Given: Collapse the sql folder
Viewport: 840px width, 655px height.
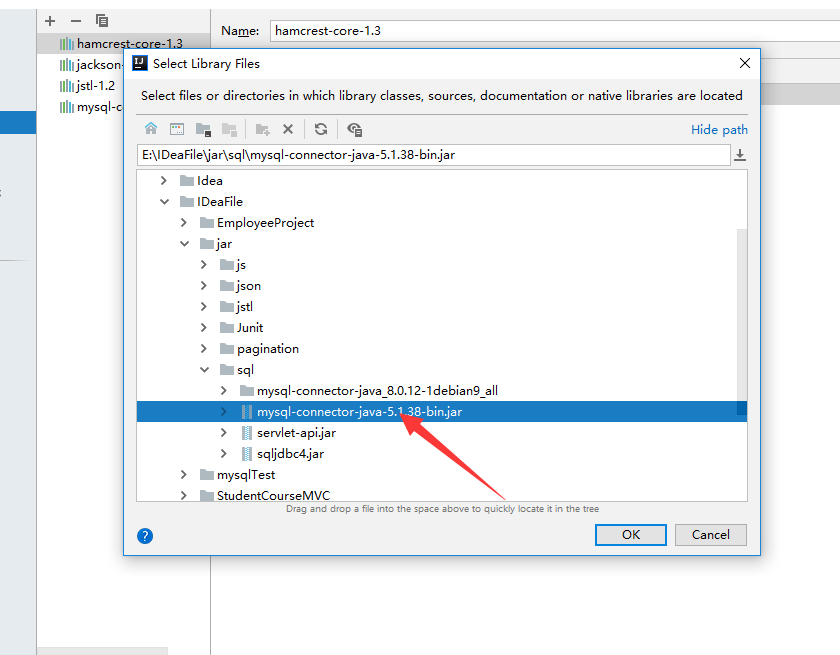Looking at the screenshot, I should point(204,370).
